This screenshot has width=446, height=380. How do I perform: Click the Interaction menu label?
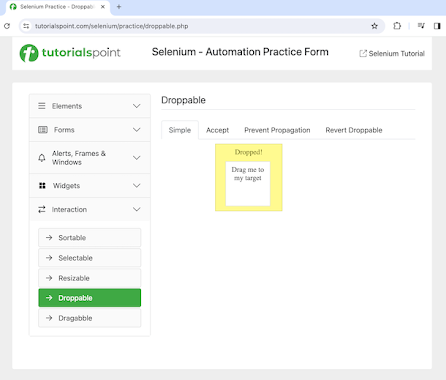coord(69,209)
